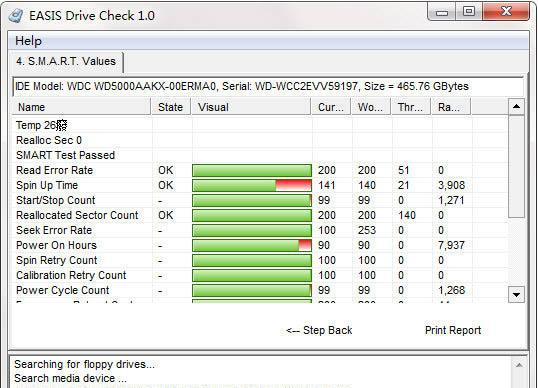
Task: Click the Thr... column header
Action: pyautogui.click(x=410, y=107)
